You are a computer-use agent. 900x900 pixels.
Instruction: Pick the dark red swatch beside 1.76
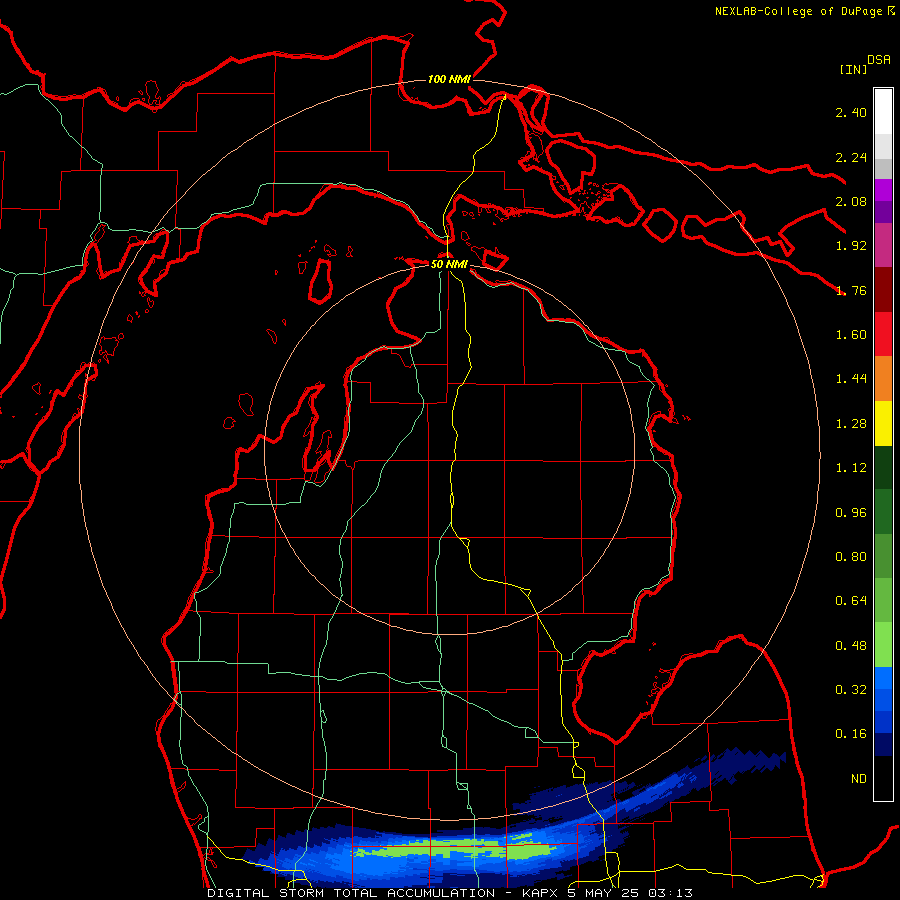click(x=883, y=290)
